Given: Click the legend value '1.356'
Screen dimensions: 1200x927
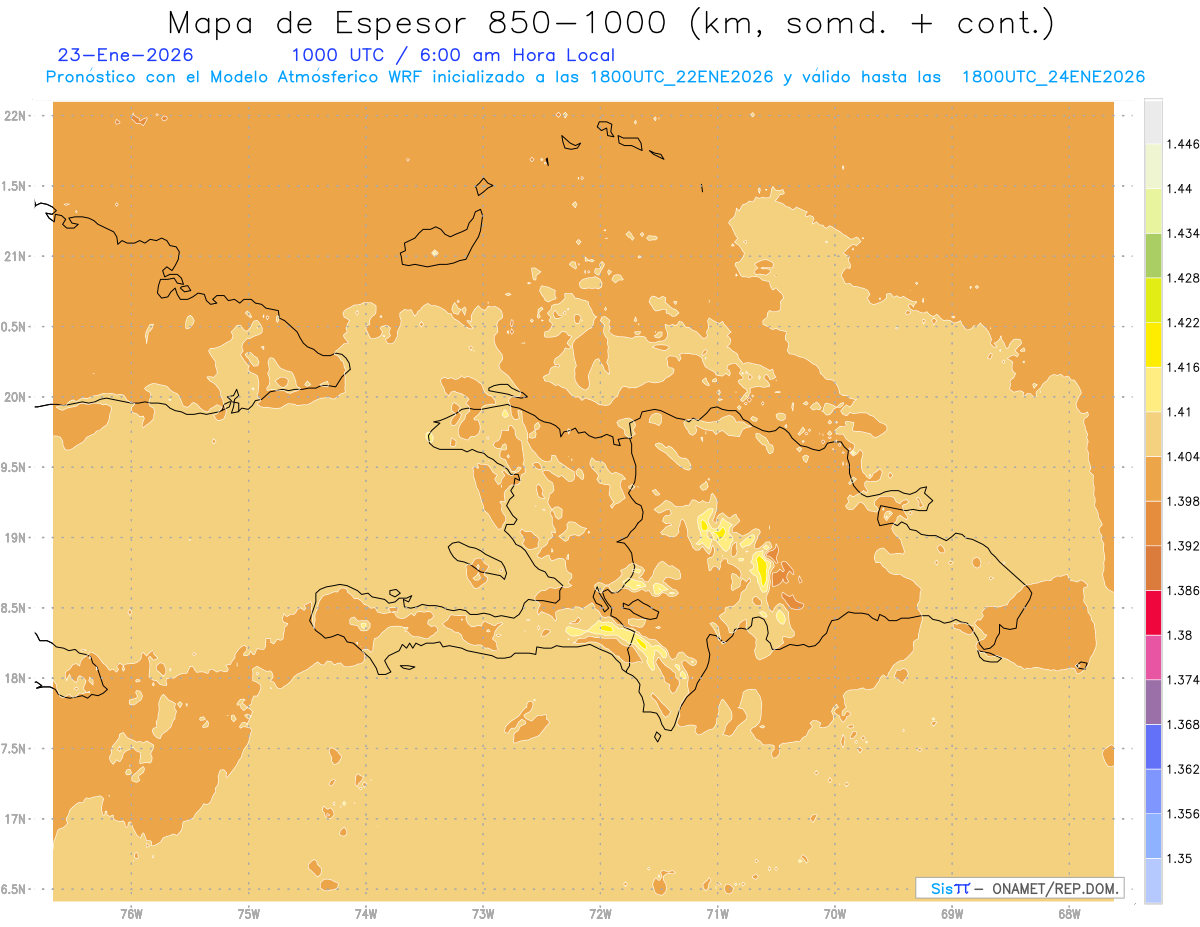Looking at the screenshot, I should (1183, 814).
